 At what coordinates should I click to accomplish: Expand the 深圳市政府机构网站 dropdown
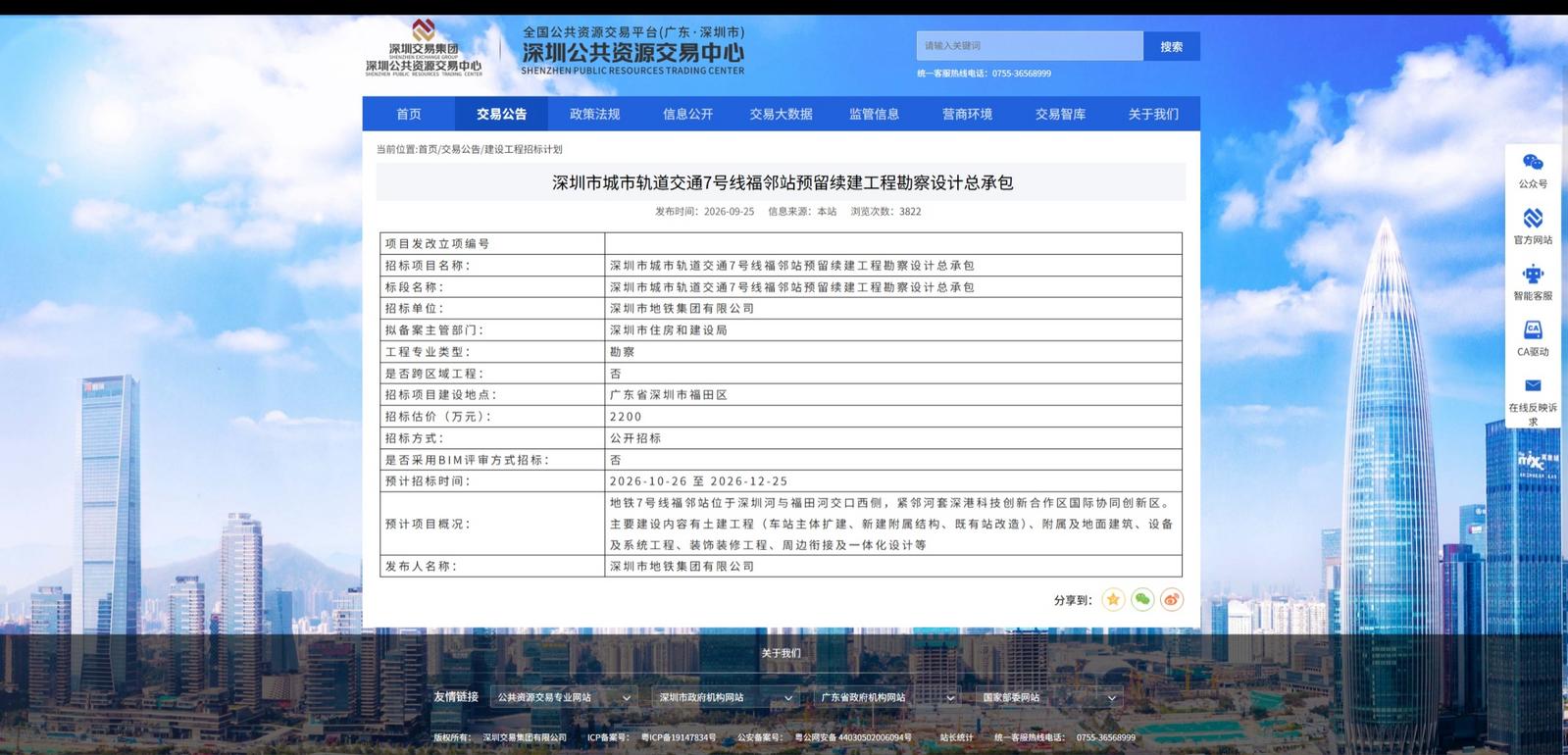[x=726, y=698]
